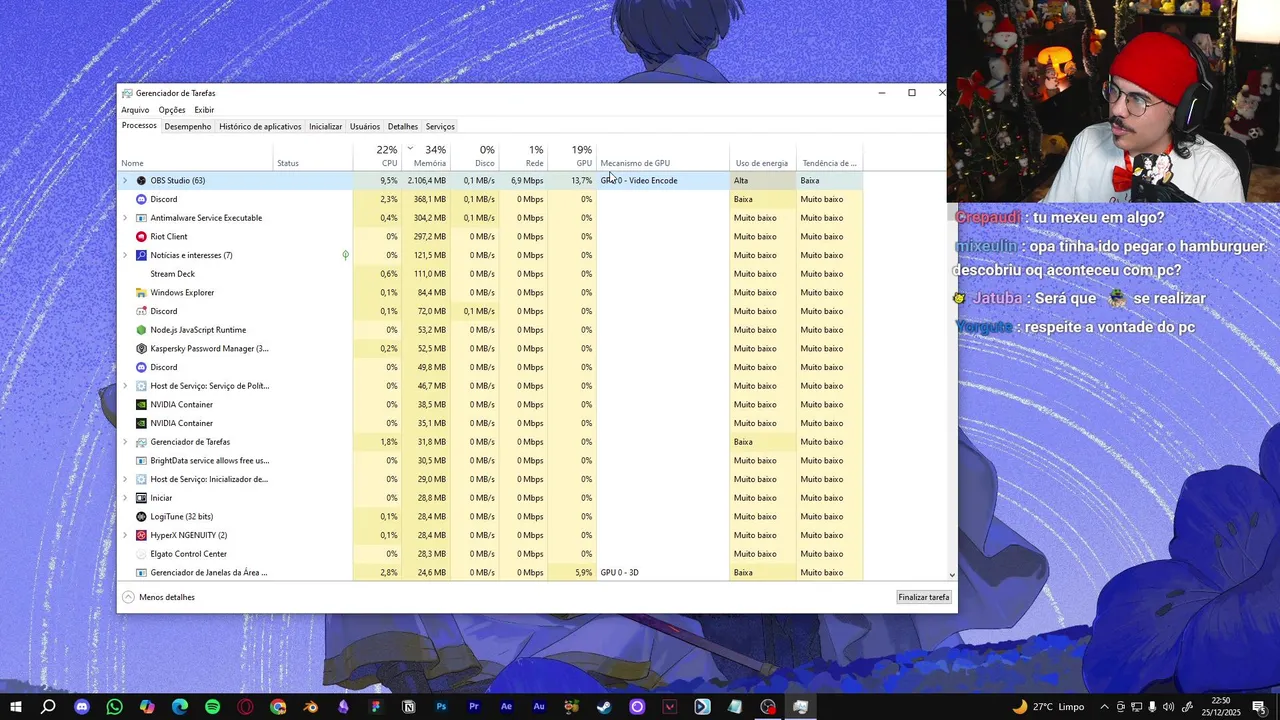This screenshot has width=1280, height=720.
Task: Click the HyperX NGENUITY process icon
Action: coord(141,535)
